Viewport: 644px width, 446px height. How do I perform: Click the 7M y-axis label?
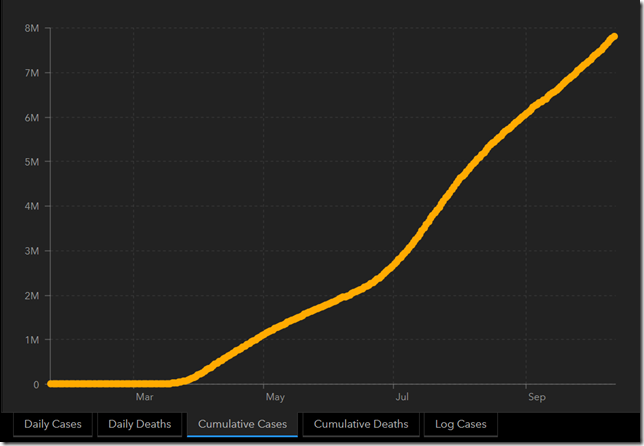click(32, 73)
